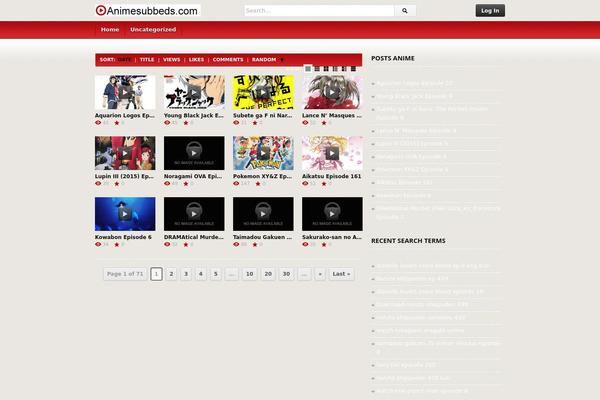Click the Animesubbeds.com site title text
Image resolution: width=600 pixels, height=400 pixels.
152,11
